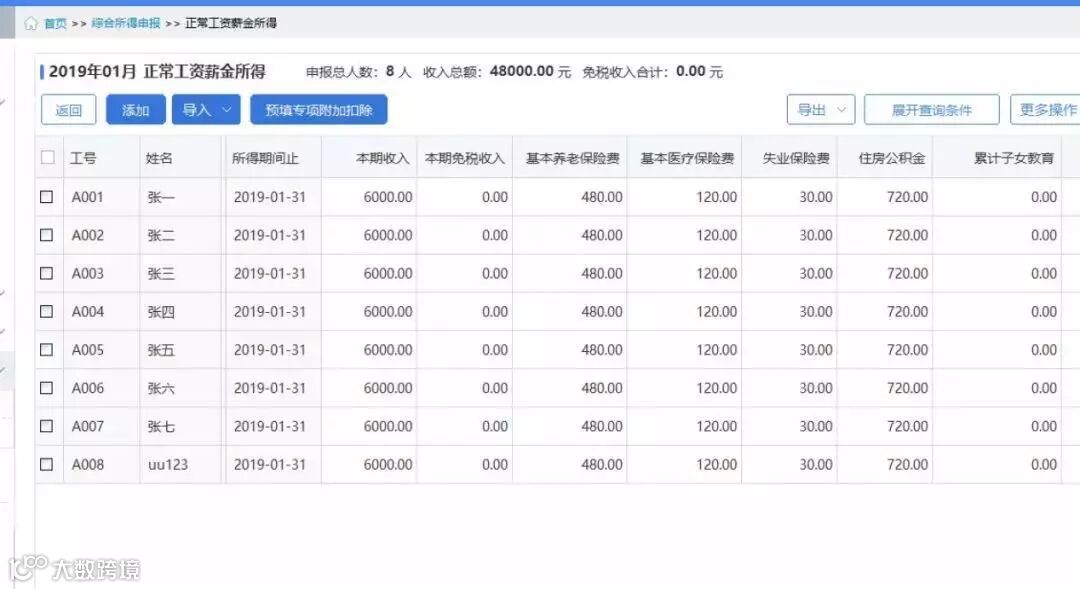Expand query conditions with 展开查询条件

coord(931,110)
